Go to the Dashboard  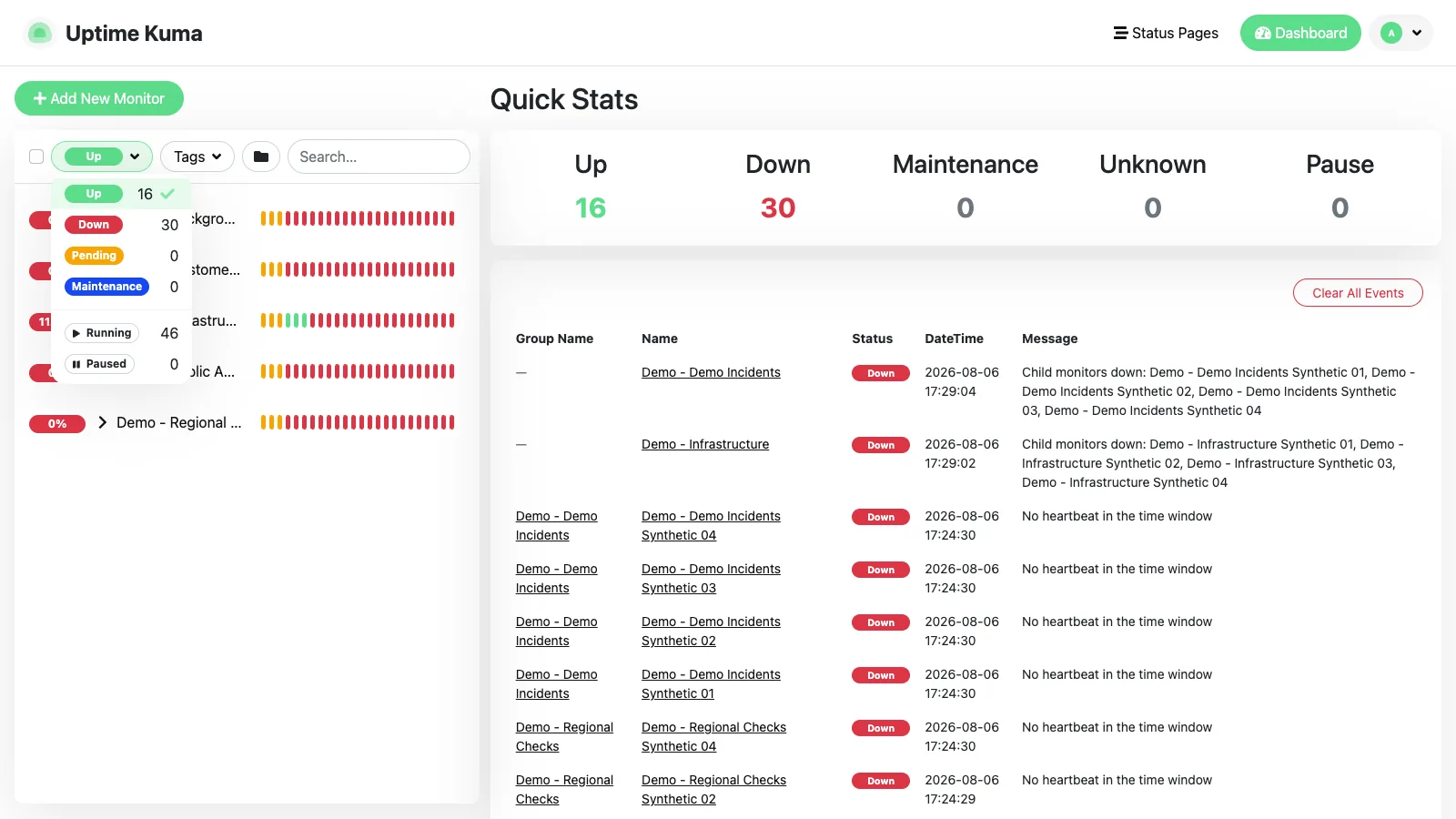(x=1300, y=33)
